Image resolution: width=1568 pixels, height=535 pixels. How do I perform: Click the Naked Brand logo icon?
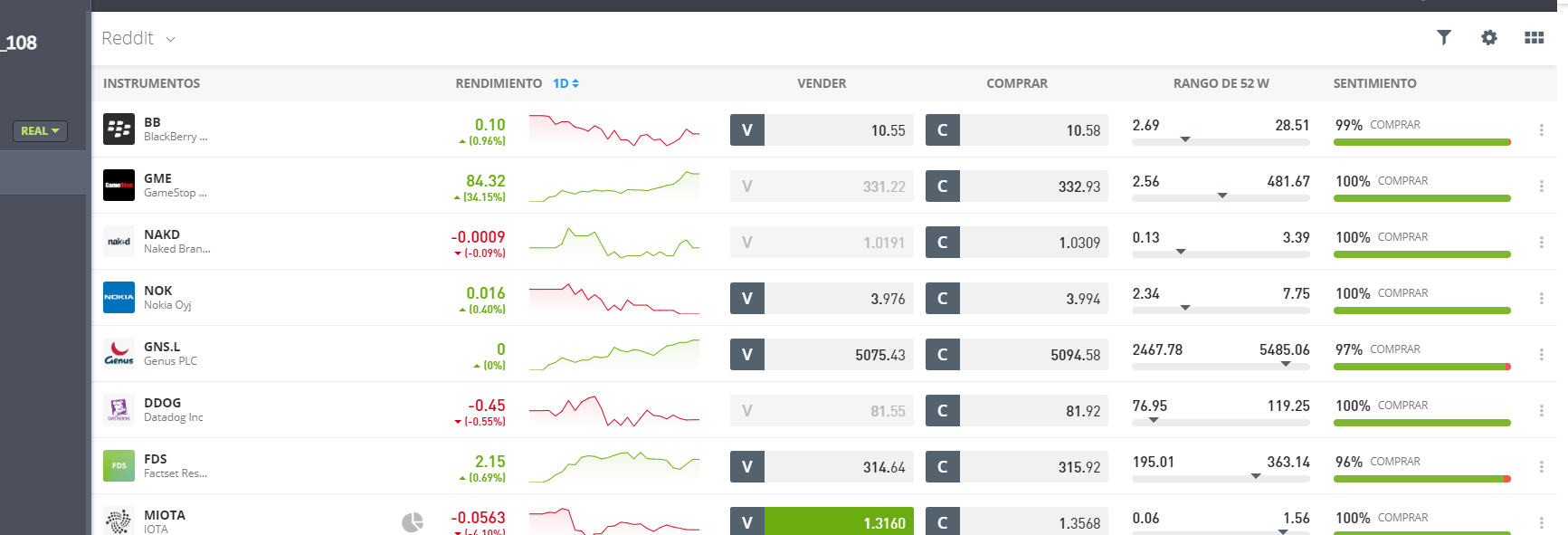click(x=119, y=242)
